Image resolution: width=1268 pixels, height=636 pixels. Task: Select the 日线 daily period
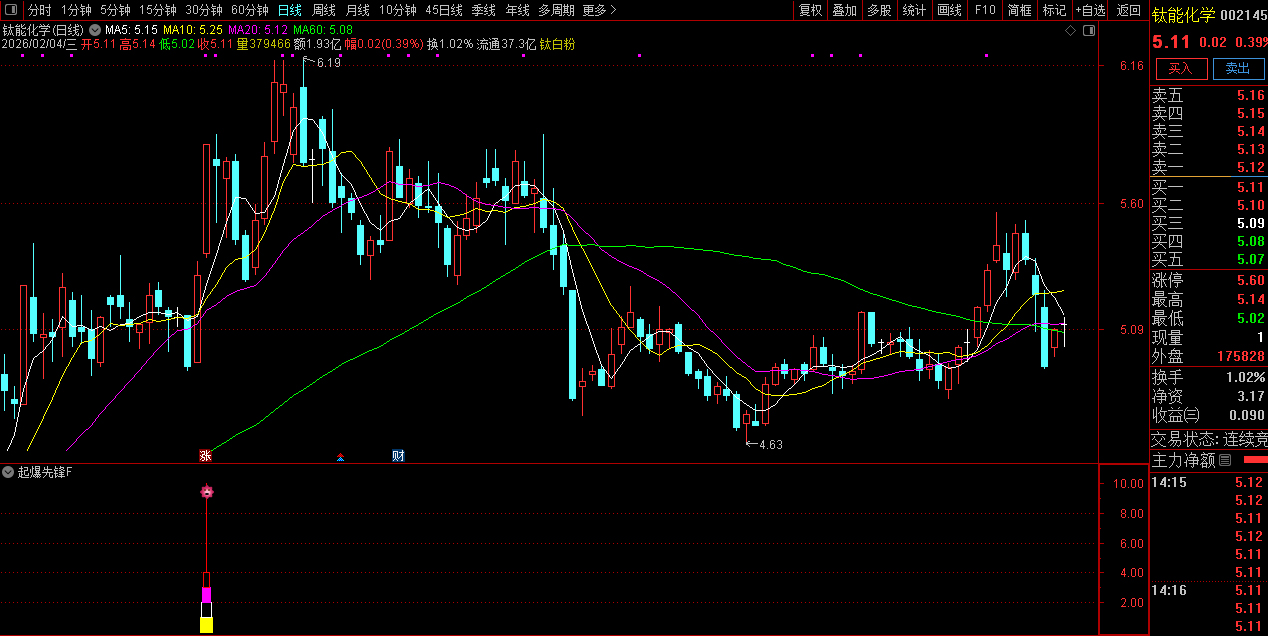(290, 10)
